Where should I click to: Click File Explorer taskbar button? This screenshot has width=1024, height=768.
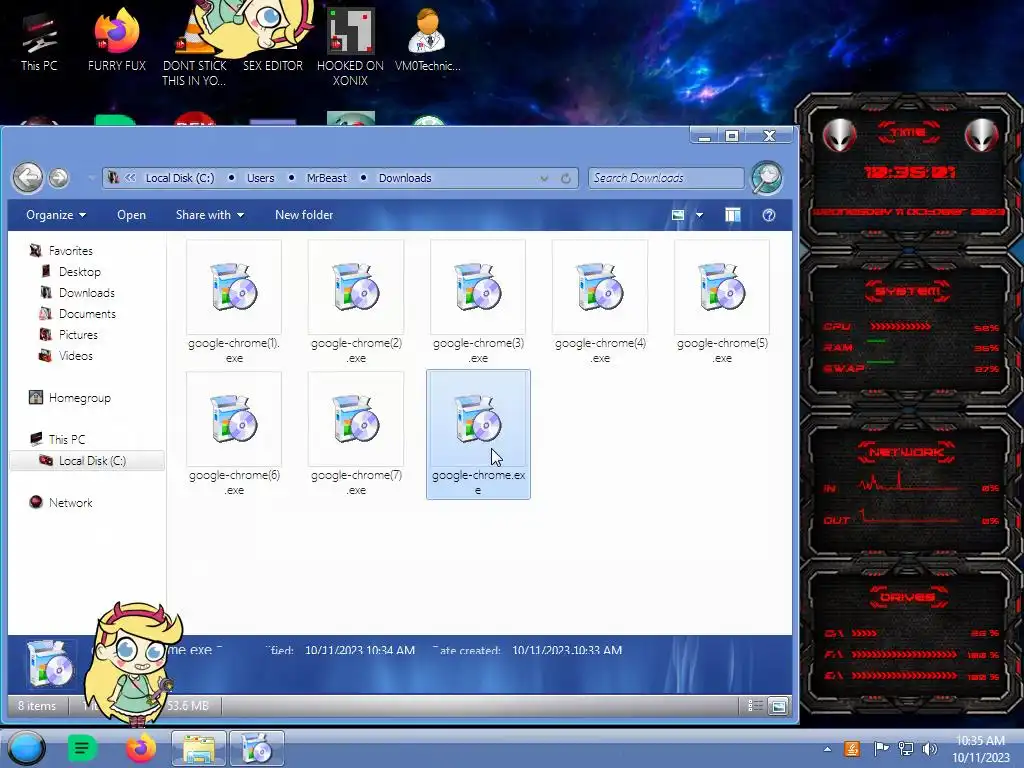click(x=199, y=748)
